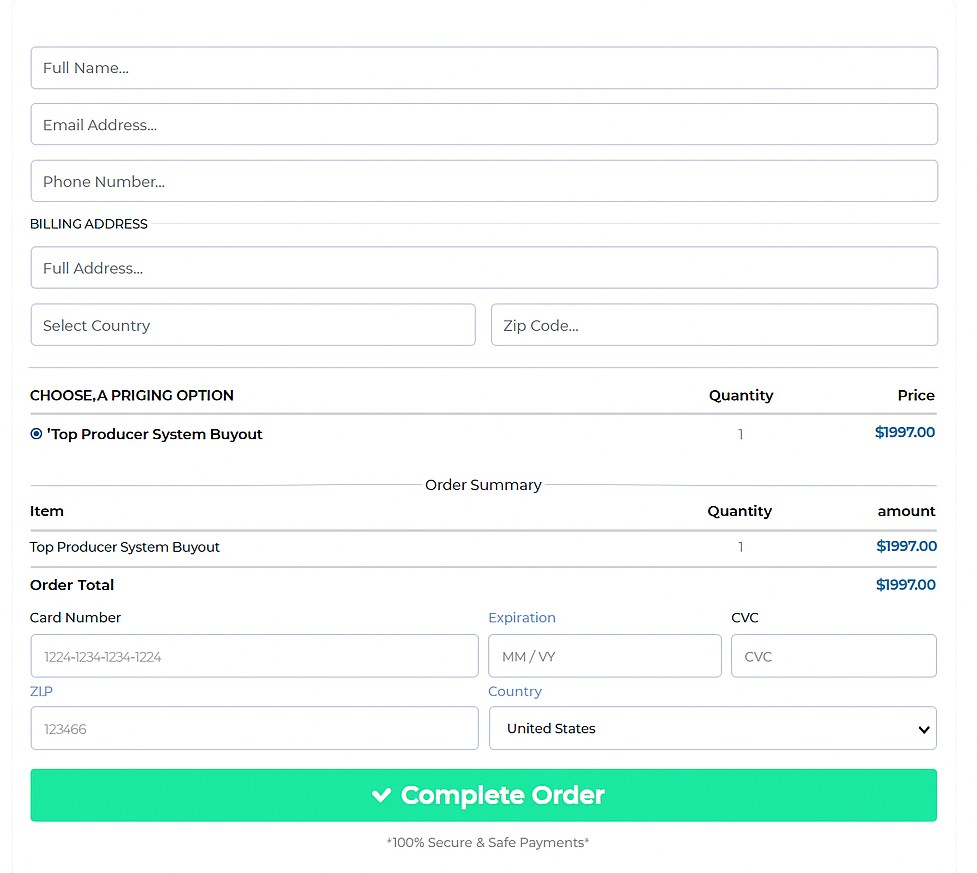Select the Full Address billing field
The image size is (977, 873).
pos(484,268)
